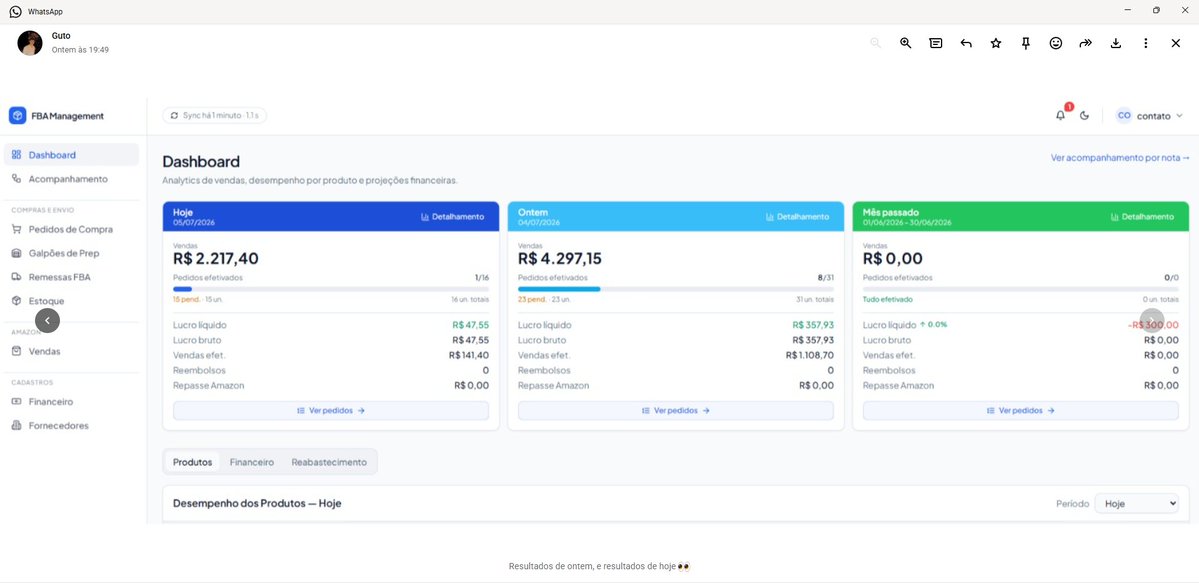
Task: Open Galpões de Prep in sidebar
Action: tap(71, 253)
